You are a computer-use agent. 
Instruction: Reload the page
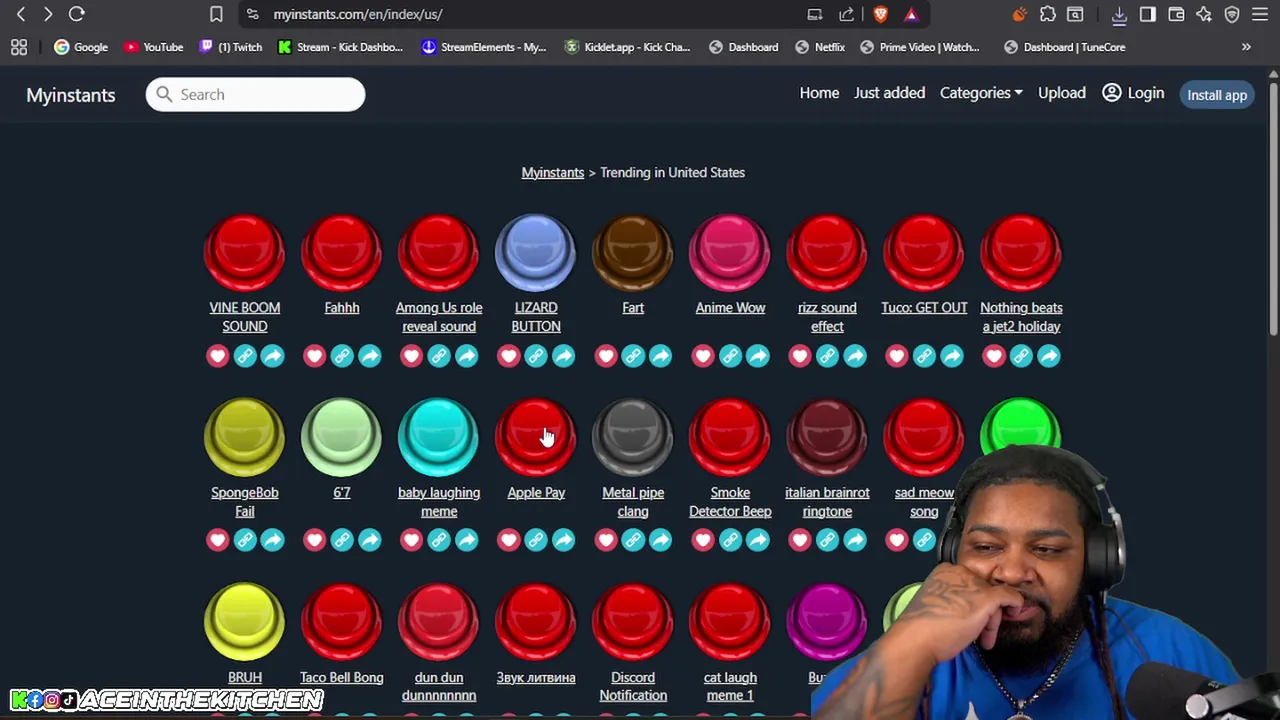pos(76,14)
